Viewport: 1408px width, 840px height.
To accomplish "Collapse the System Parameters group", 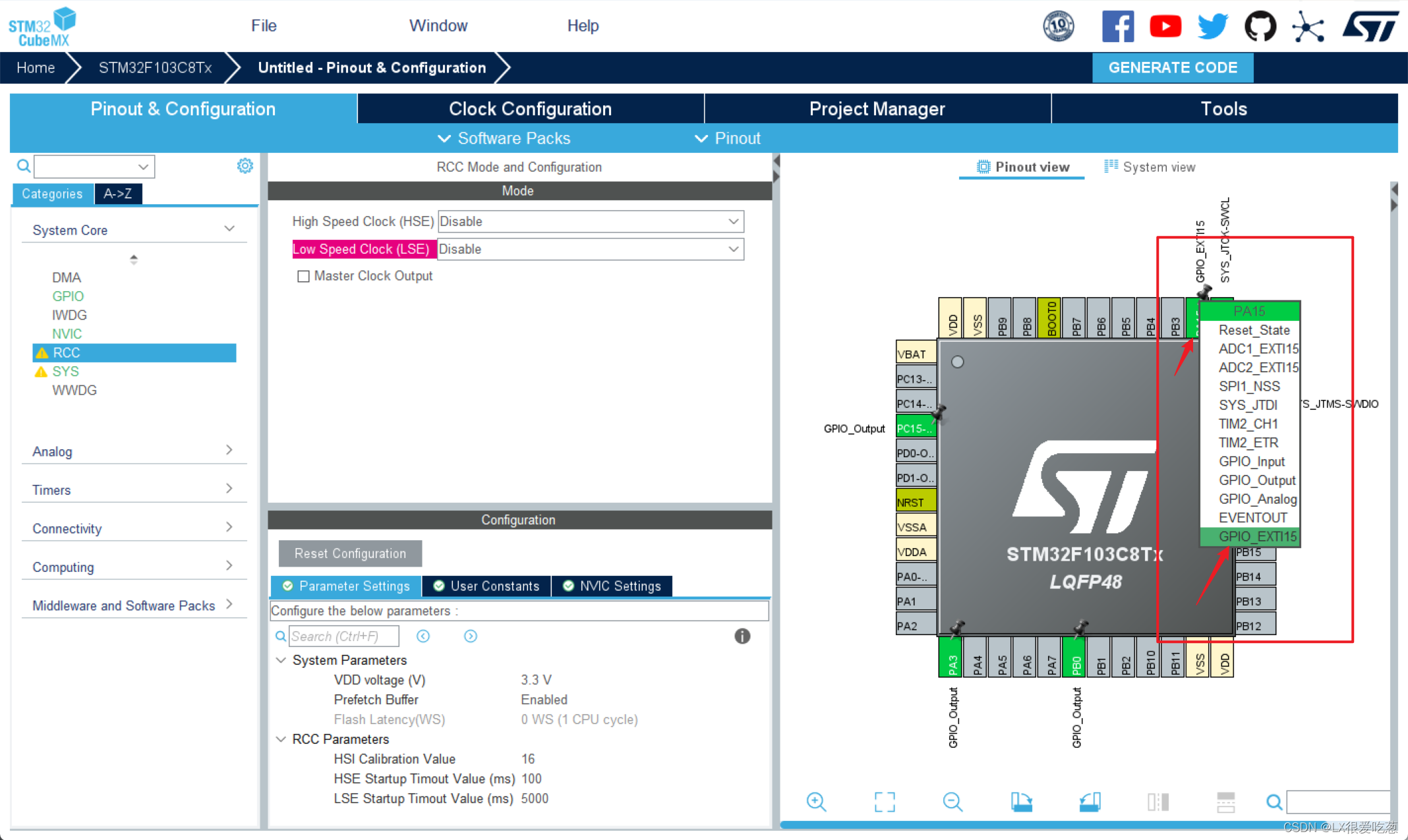I will click(281, 660).
